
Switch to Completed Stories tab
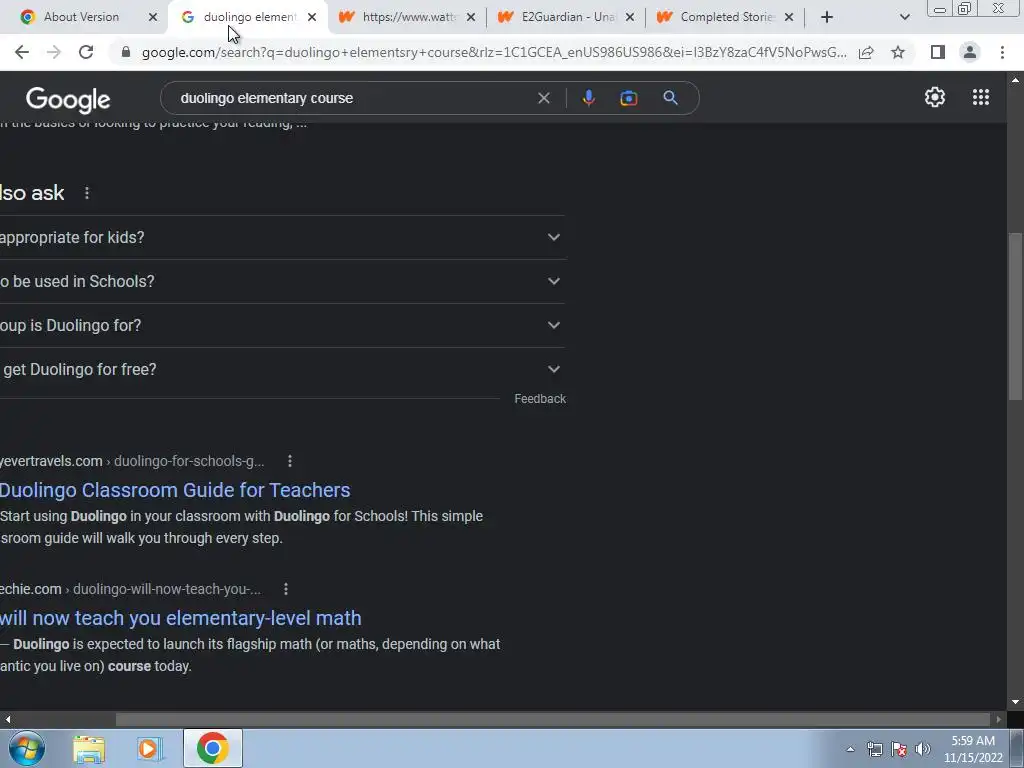pos(726,17)
